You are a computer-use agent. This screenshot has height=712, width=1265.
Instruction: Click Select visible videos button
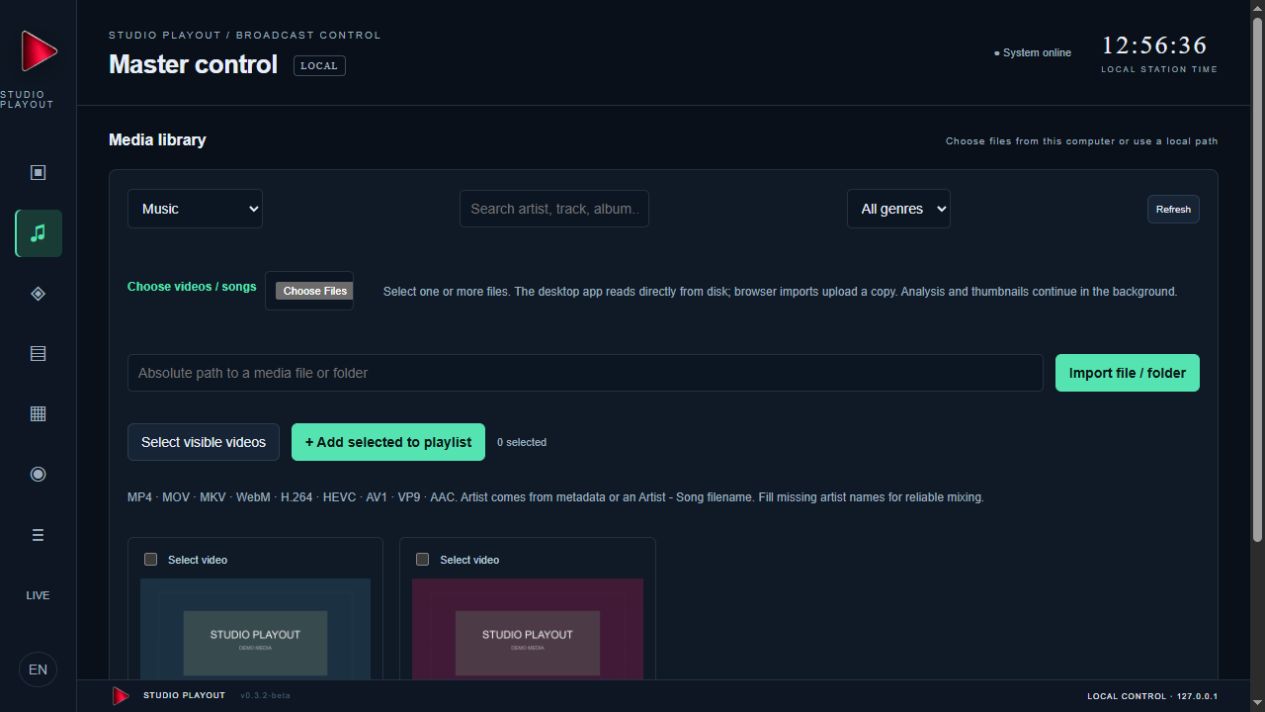[203, 442]
